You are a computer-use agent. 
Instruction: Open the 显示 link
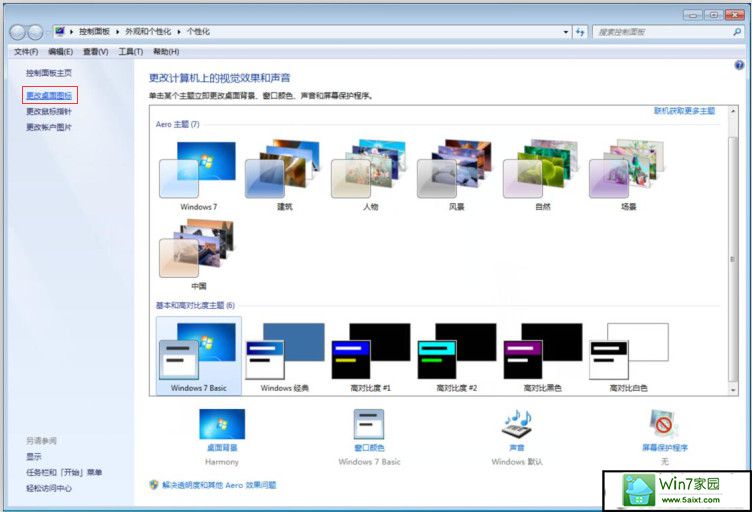point(34,456)
